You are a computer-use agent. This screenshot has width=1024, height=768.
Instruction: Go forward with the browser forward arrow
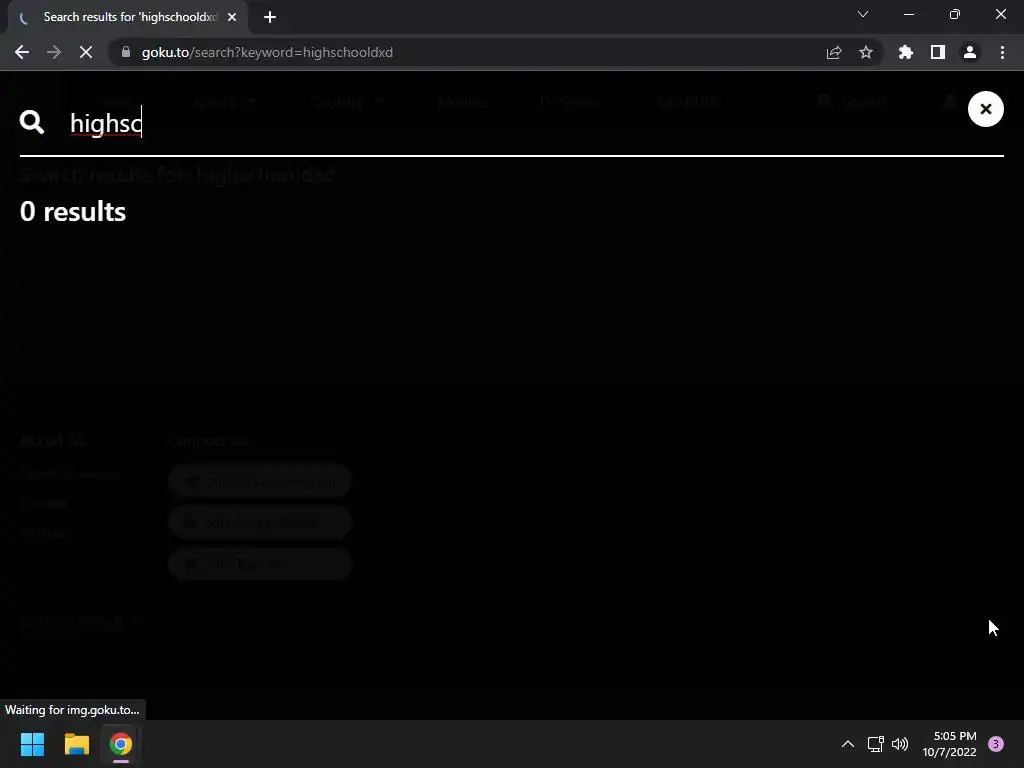(x=54, y=52)
